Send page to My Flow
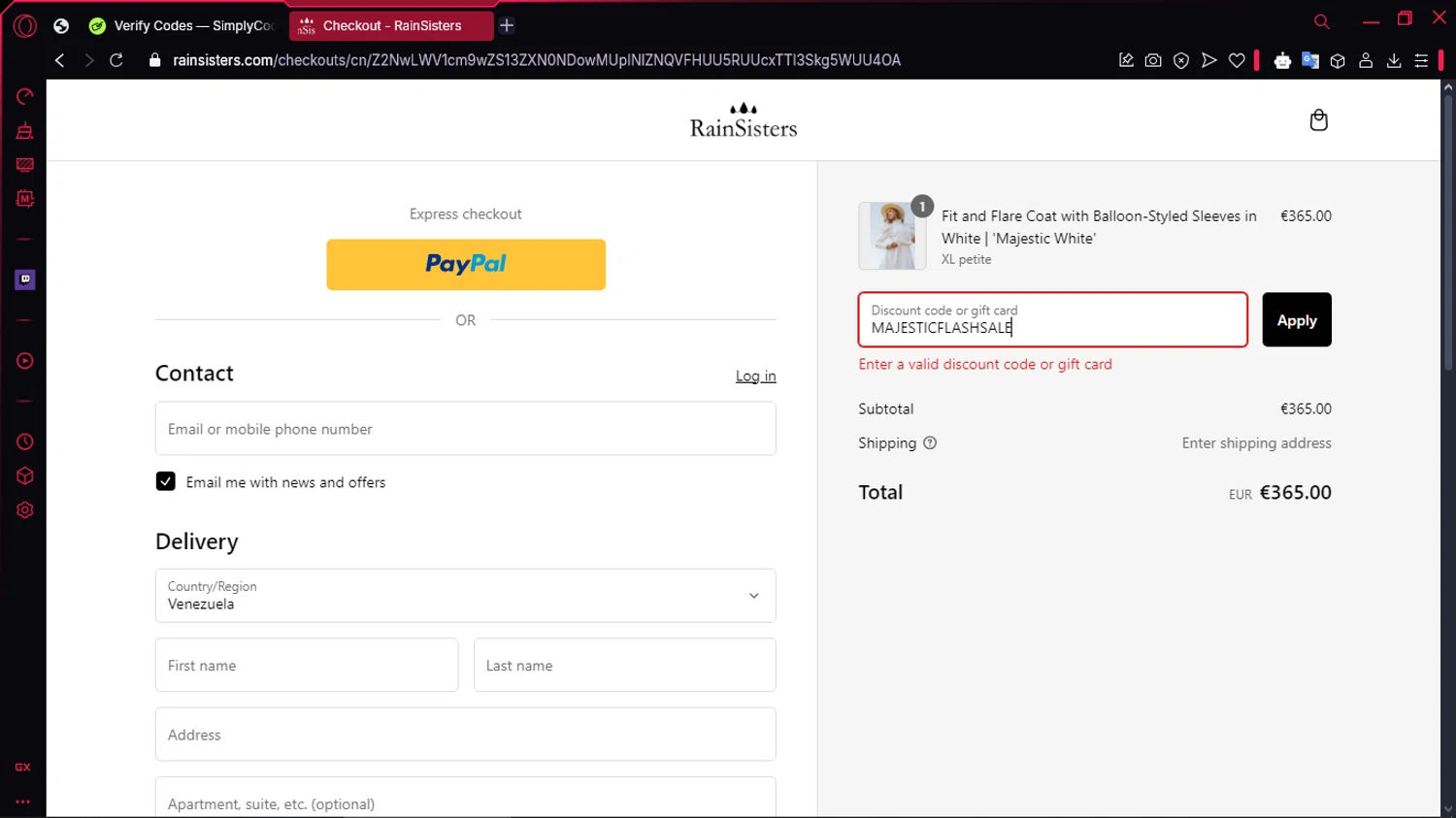 [x=1208, y=60]
